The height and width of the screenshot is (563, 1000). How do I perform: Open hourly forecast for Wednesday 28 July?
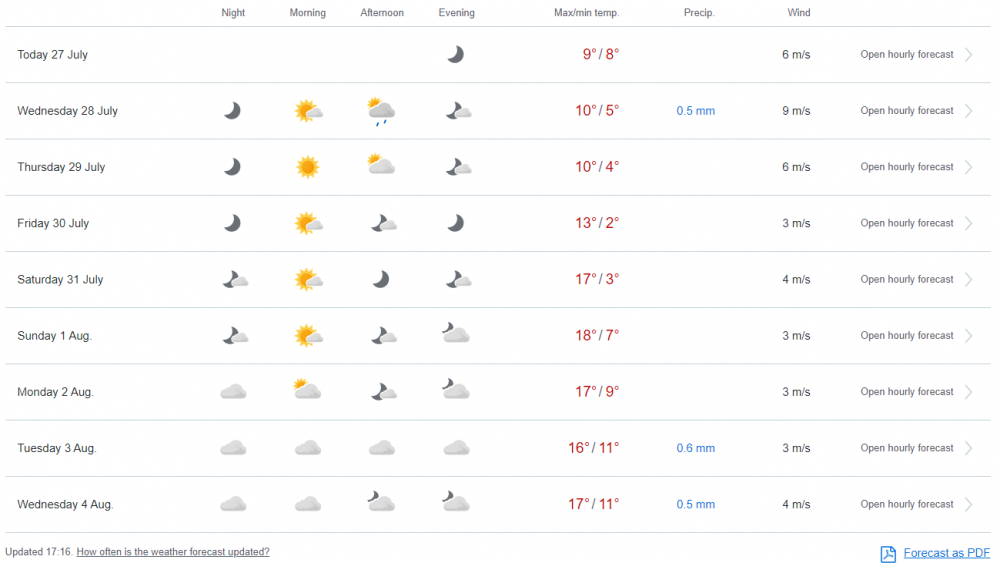pos(907,111)
